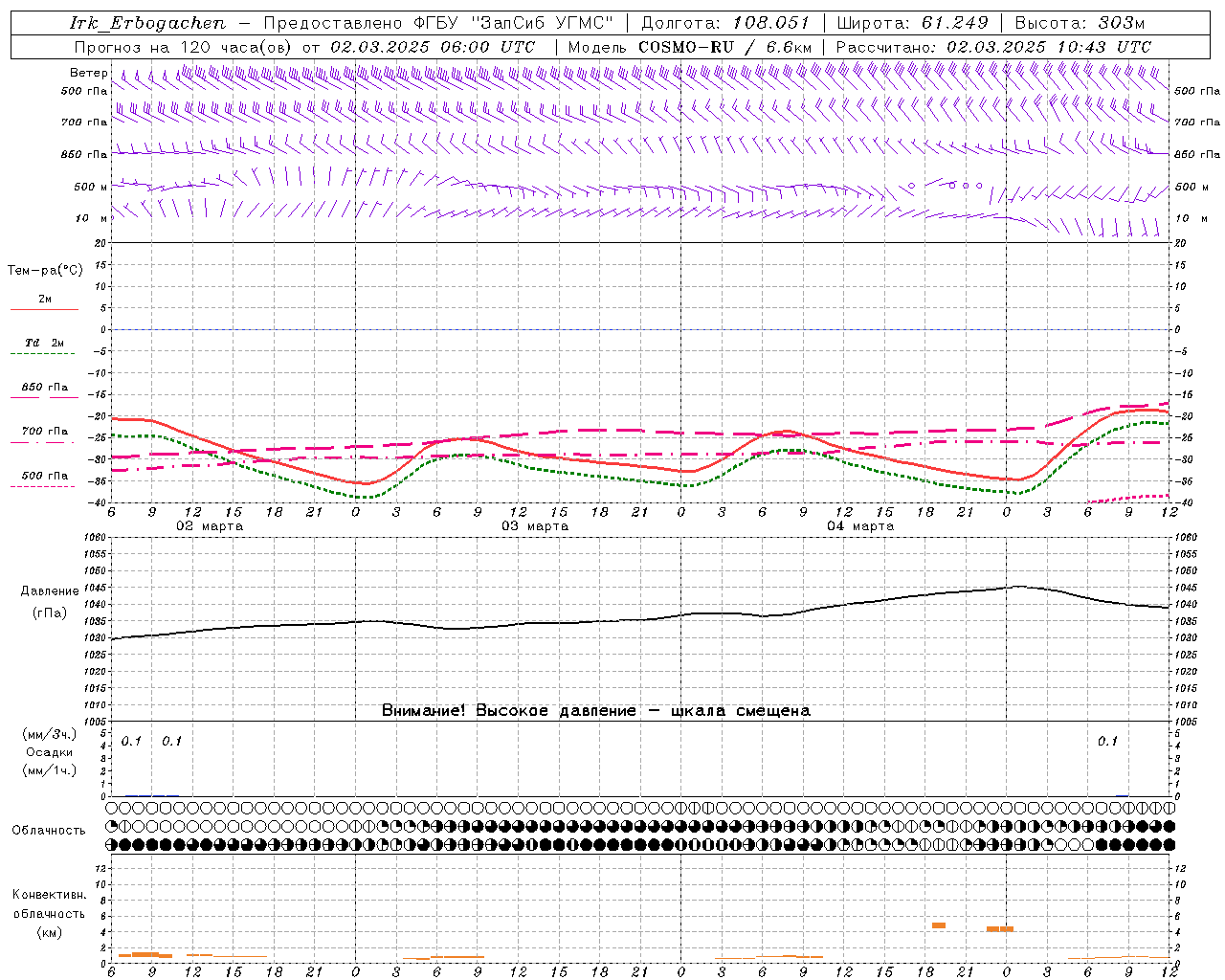Click the 04 марта date label

[861, 526]
